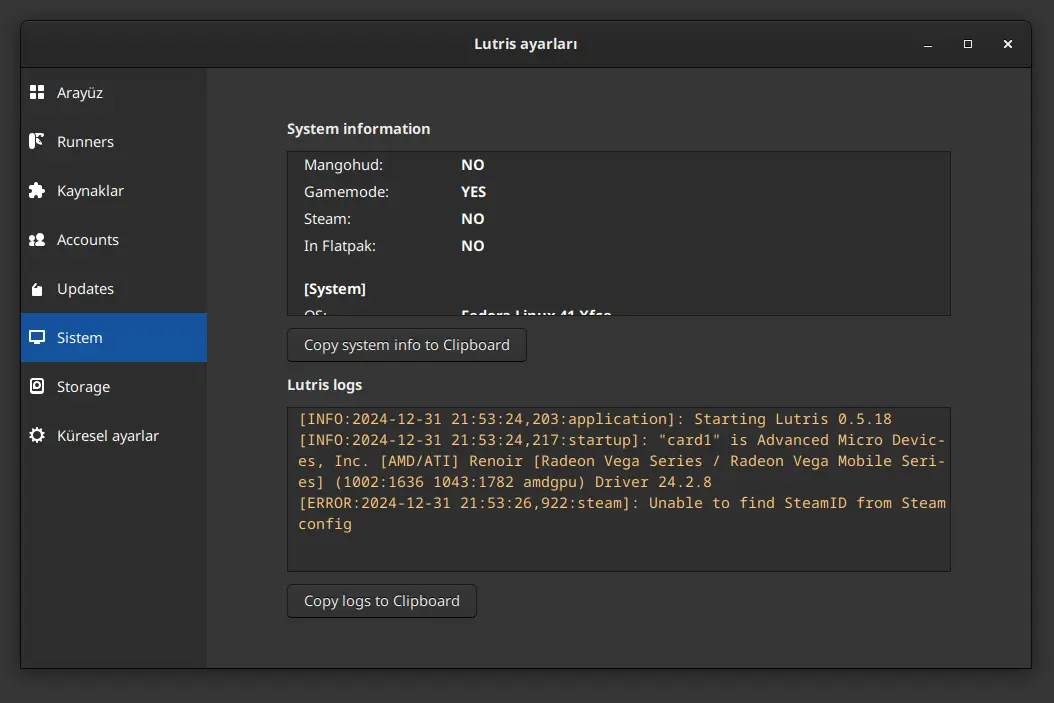
Task: Open Küresel ayarlar settings
Action: [114, 436]
